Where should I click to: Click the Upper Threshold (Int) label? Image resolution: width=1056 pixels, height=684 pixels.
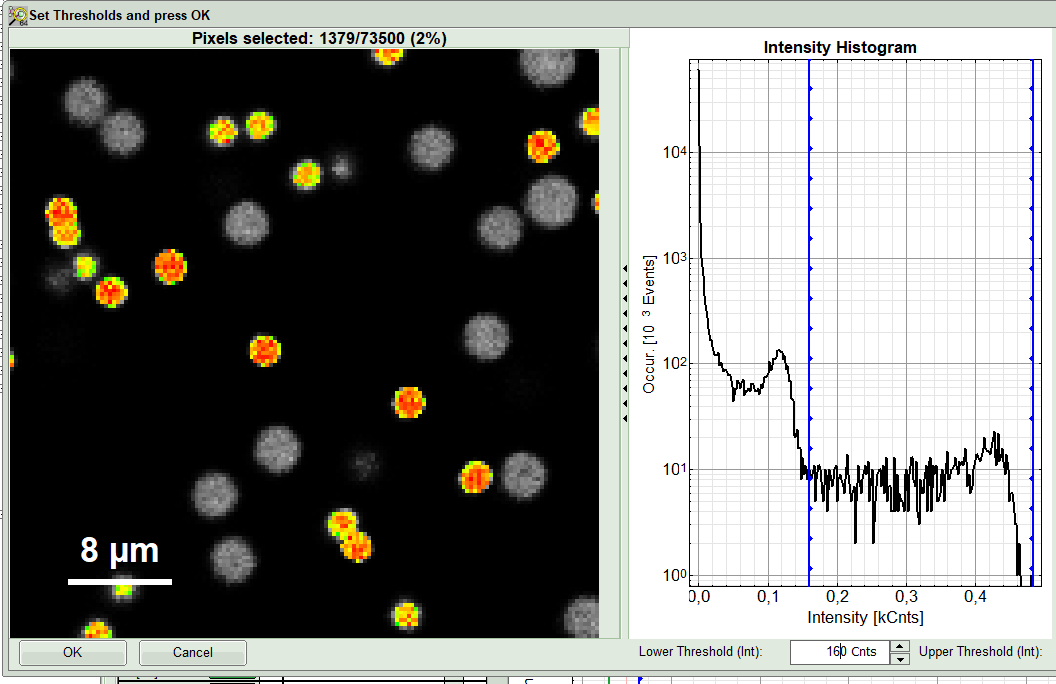click(x=980, y=652)
